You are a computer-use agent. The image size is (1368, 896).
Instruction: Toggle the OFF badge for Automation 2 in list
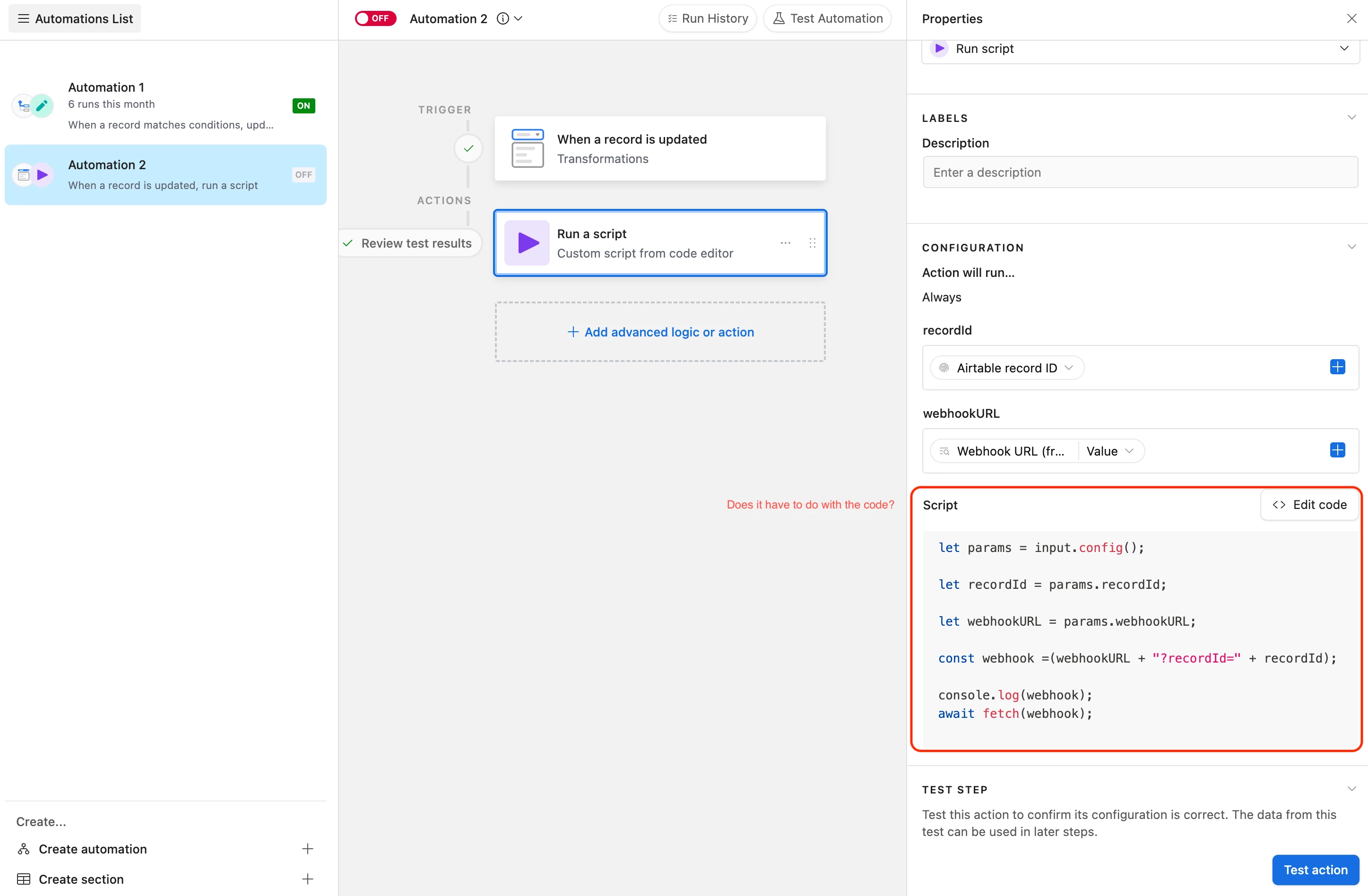[303, 175]
